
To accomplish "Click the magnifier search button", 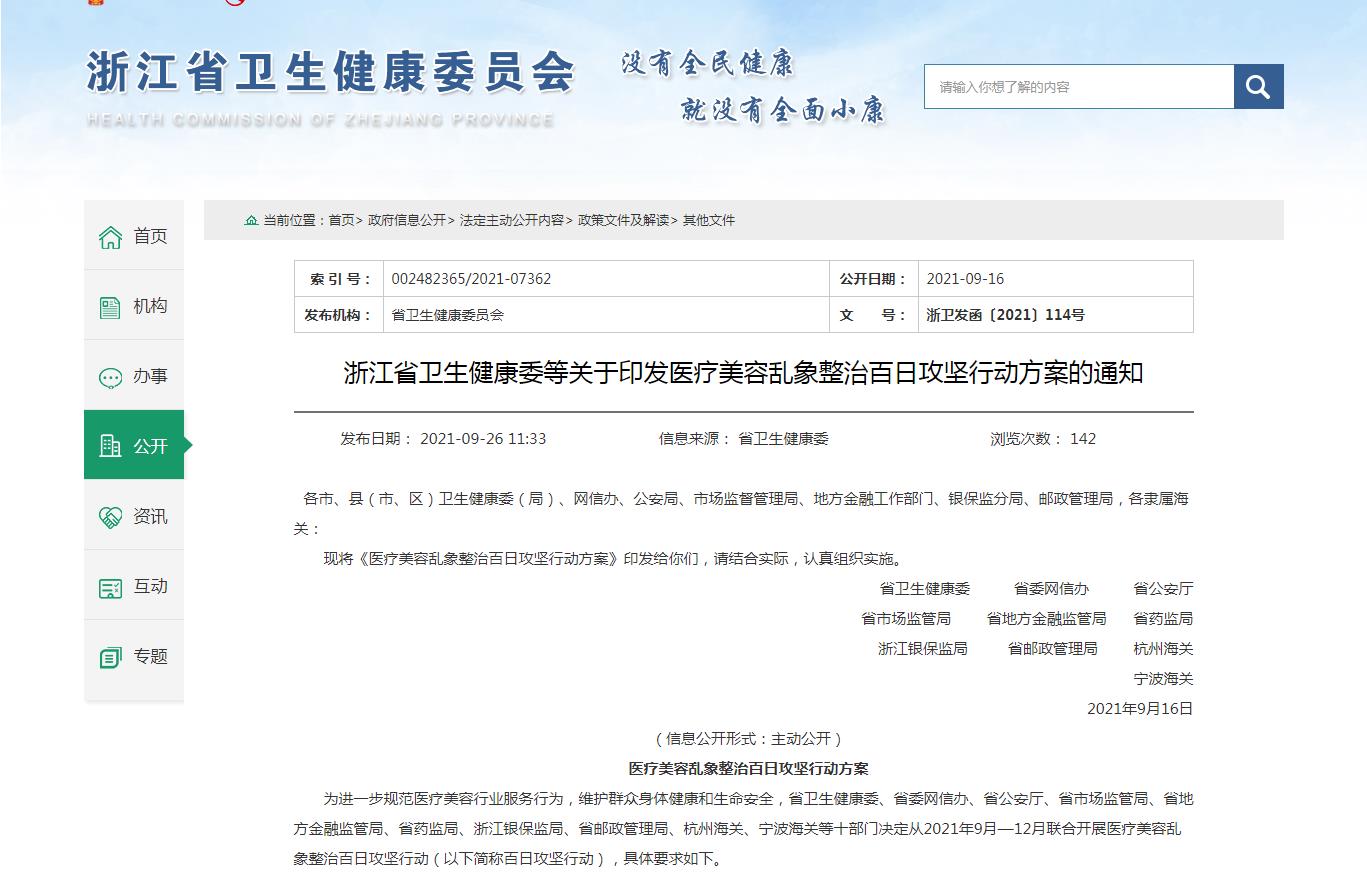I will click(1258, 87).
